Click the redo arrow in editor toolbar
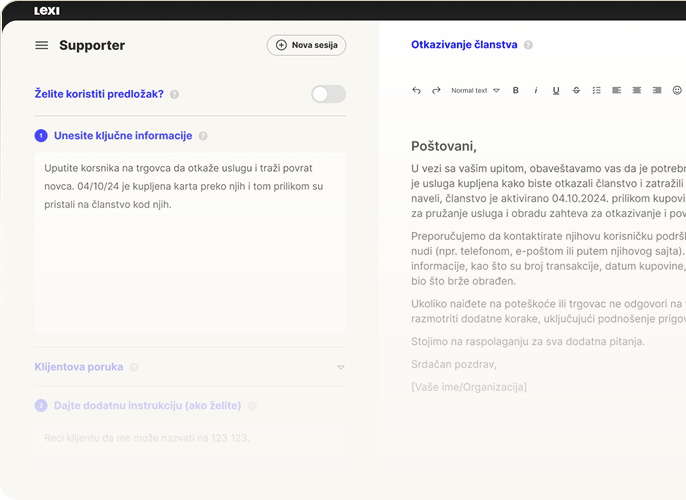 [x=436, y=90]
